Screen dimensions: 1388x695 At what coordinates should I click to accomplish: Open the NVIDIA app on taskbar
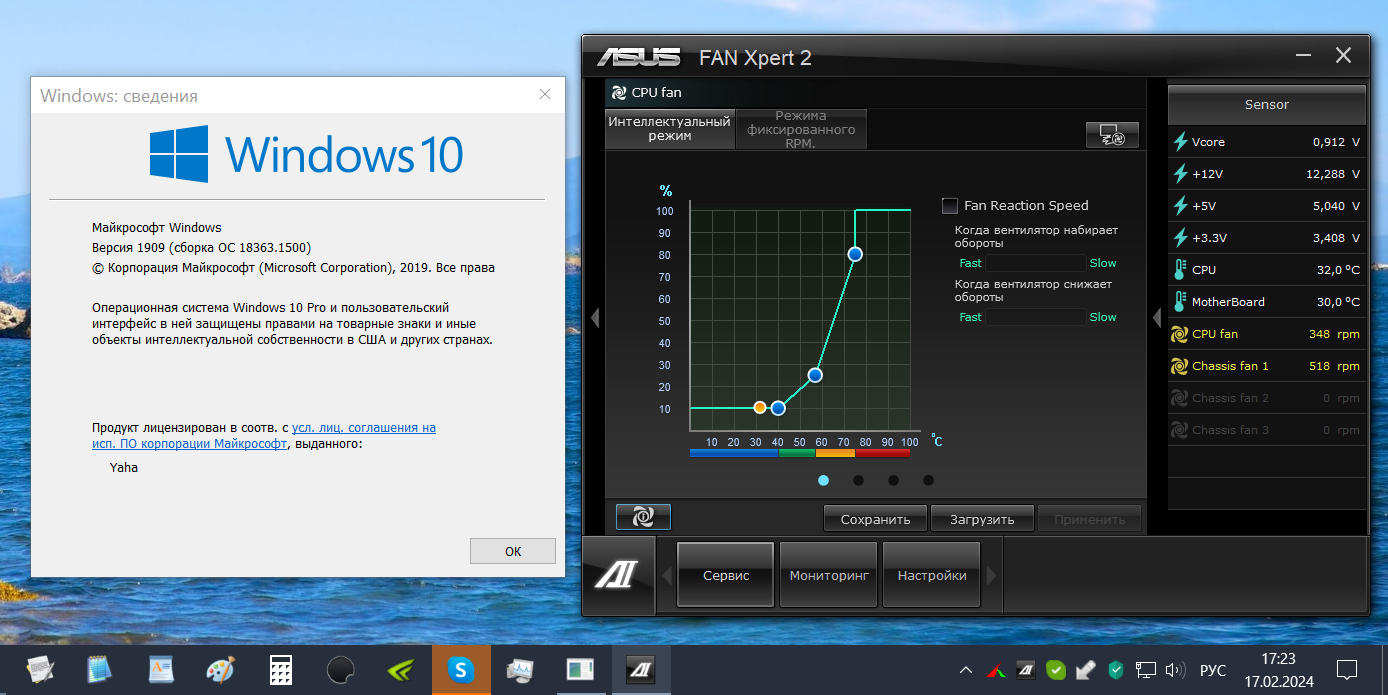point(401,669)
